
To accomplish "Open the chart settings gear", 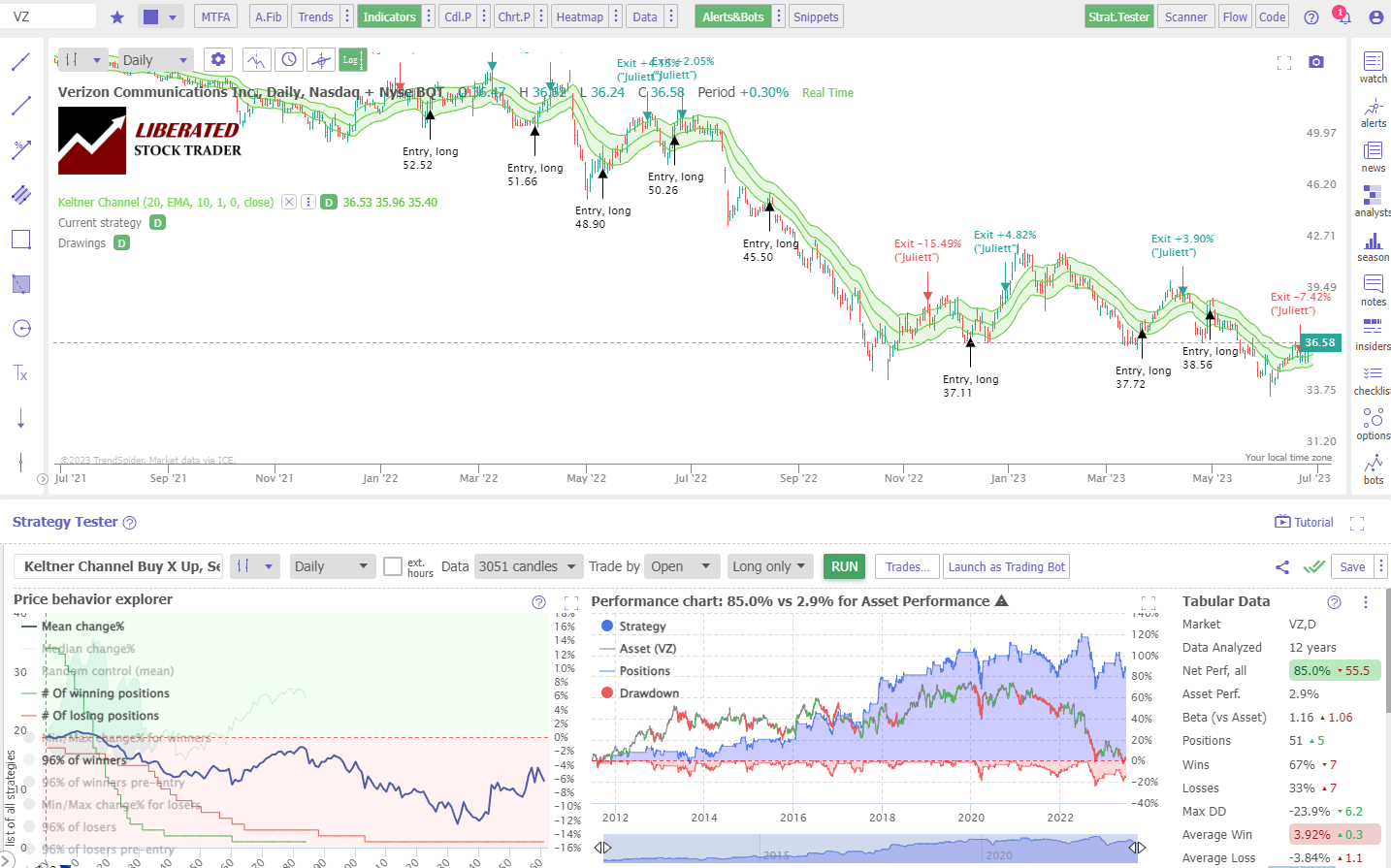I will coord(217,58).
